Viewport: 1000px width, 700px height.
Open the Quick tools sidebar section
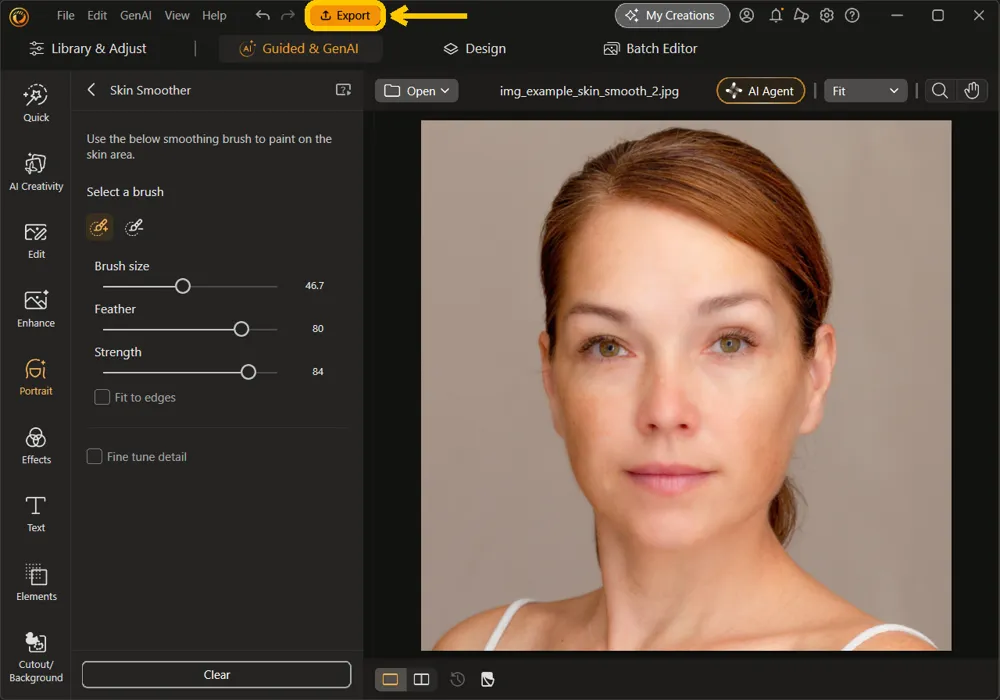coord(36,103)
